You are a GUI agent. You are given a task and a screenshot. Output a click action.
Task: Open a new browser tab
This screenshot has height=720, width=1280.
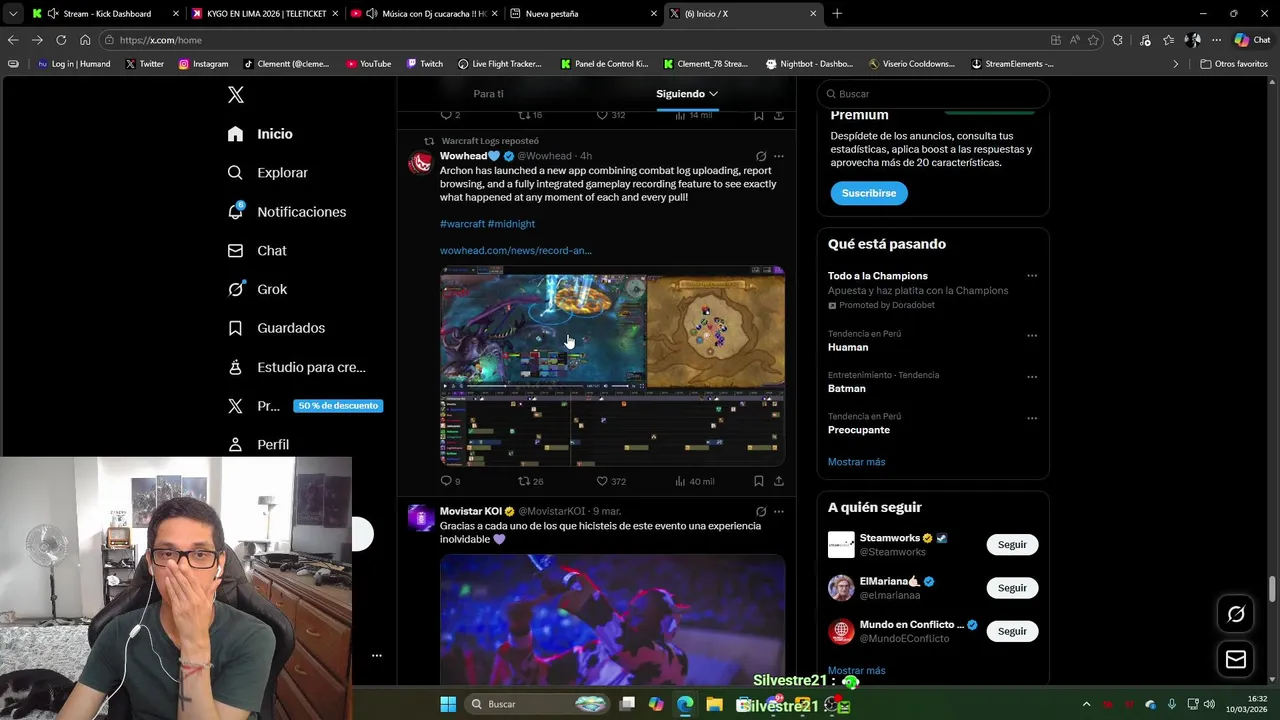(837, 14)
